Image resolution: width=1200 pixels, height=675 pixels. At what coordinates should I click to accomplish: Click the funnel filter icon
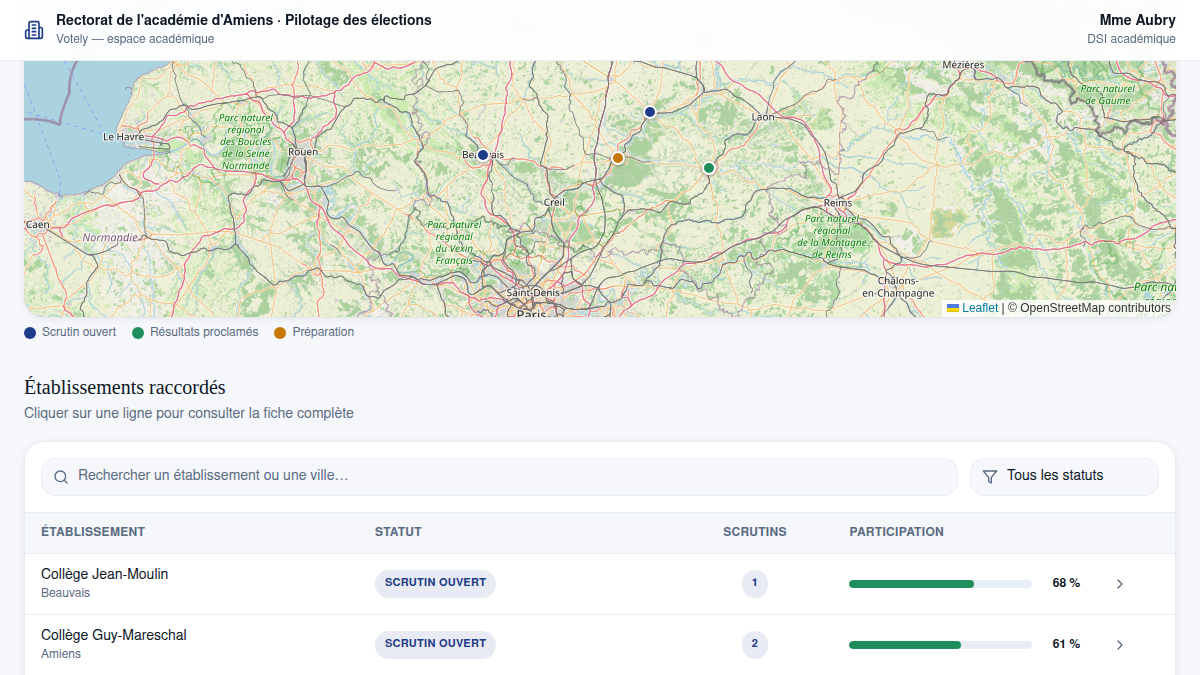(990, 477)
